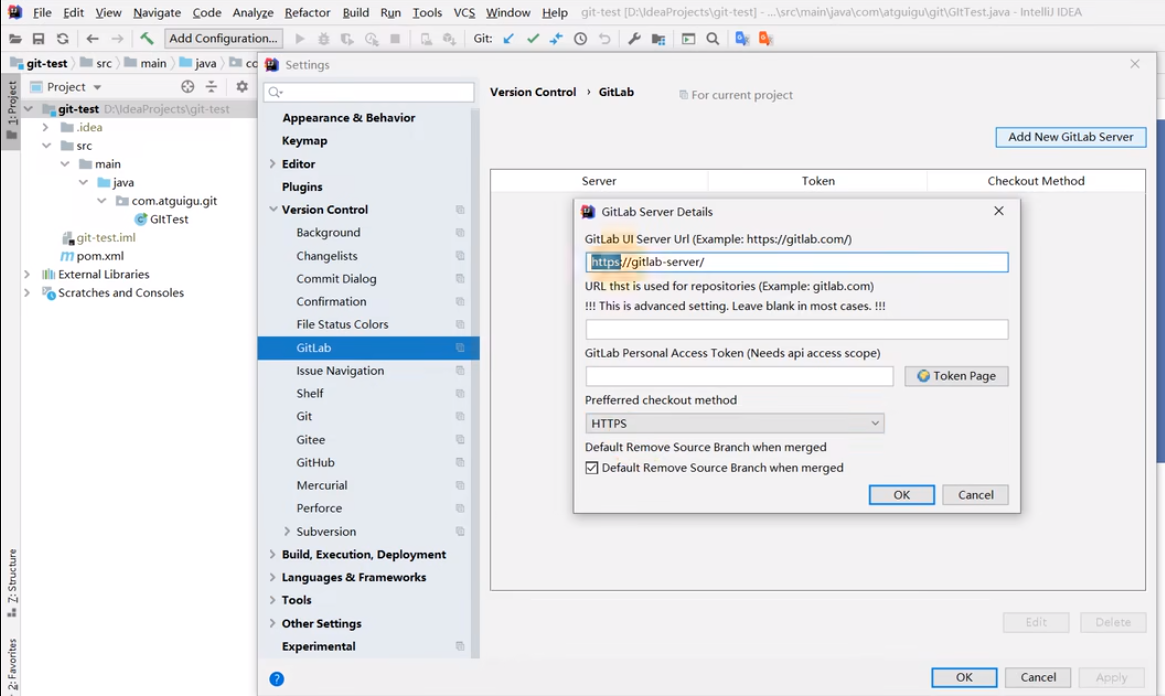Viewport: 1165px width, 696px height.
Task: Select Commit Dialog settings item
Action: point(336,279)
